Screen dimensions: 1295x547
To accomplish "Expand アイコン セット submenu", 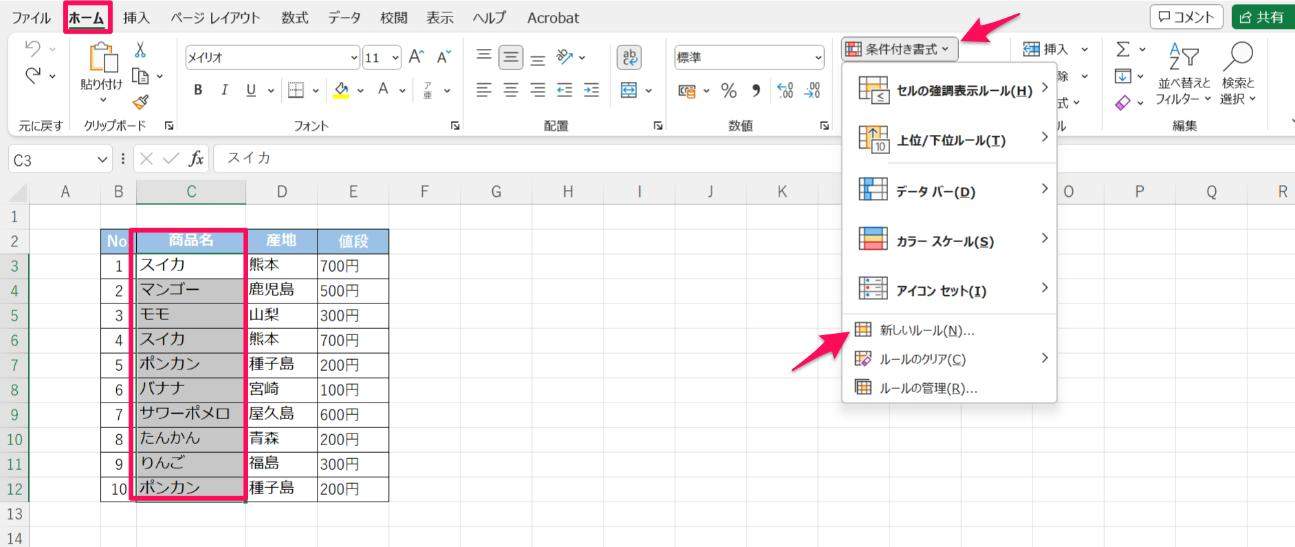I will (950, 290).
